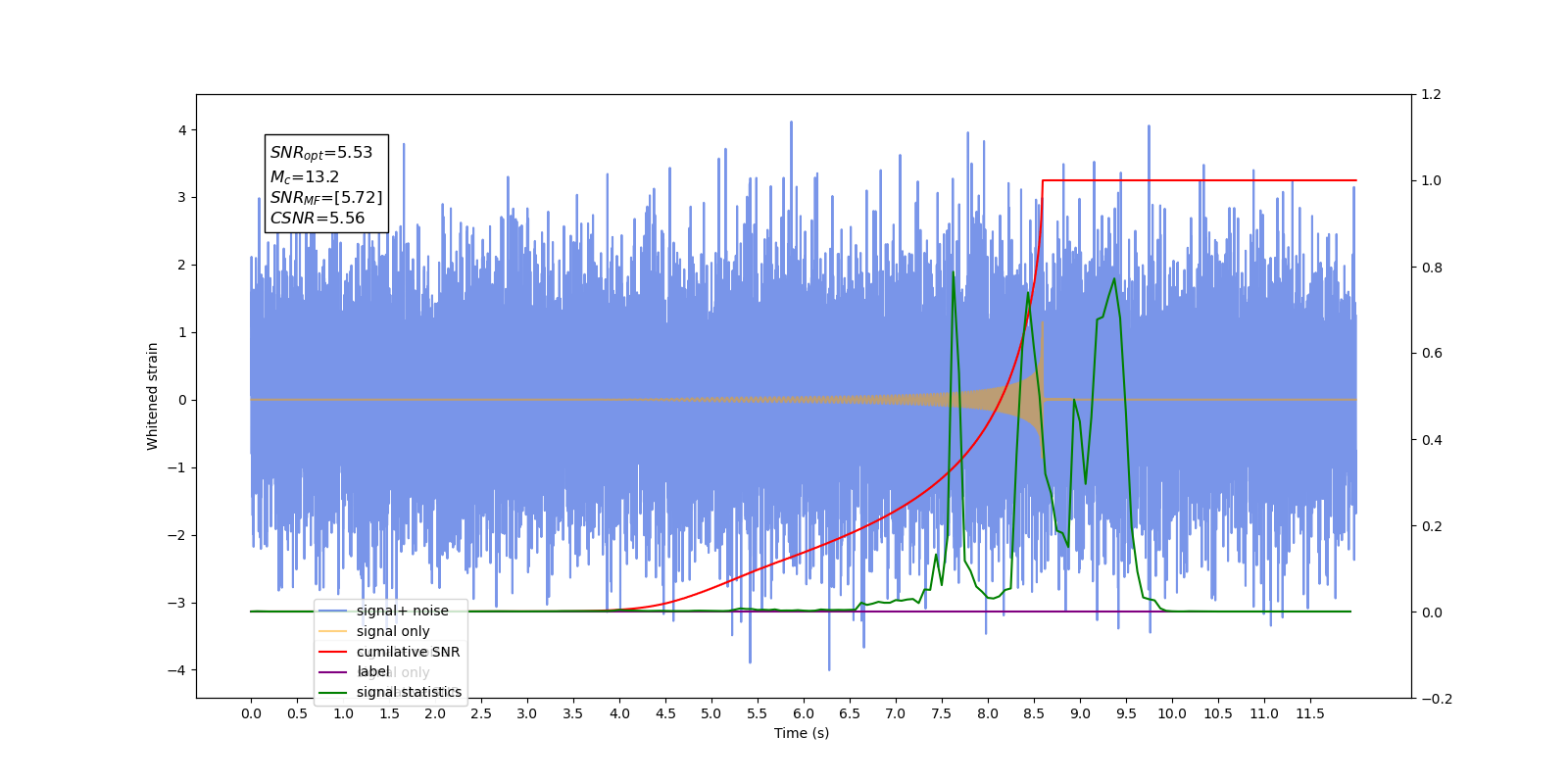The width and height of the screenshot is (1568, 784).
Task: Click the x-axis tick label 2.5
Action: click(481, 713)
